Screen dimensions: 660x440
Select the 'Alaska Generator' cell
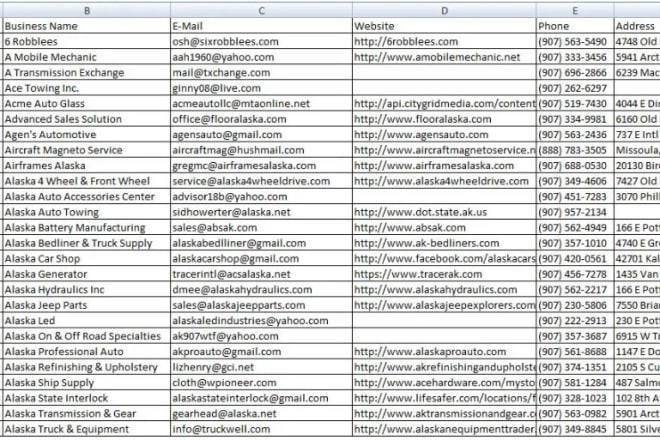87,274
